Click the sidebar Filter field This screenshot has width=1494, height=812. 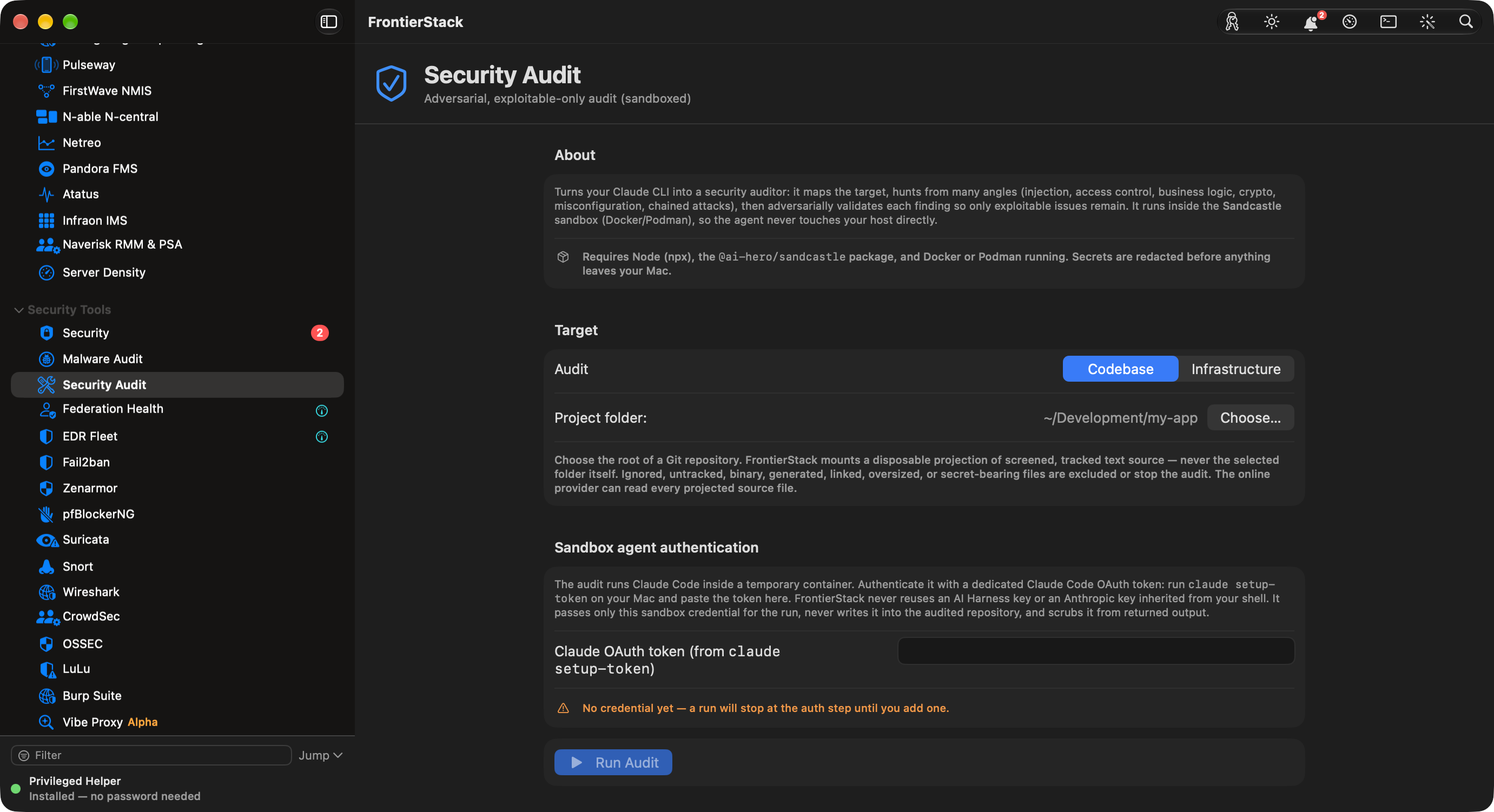[151, 755]
